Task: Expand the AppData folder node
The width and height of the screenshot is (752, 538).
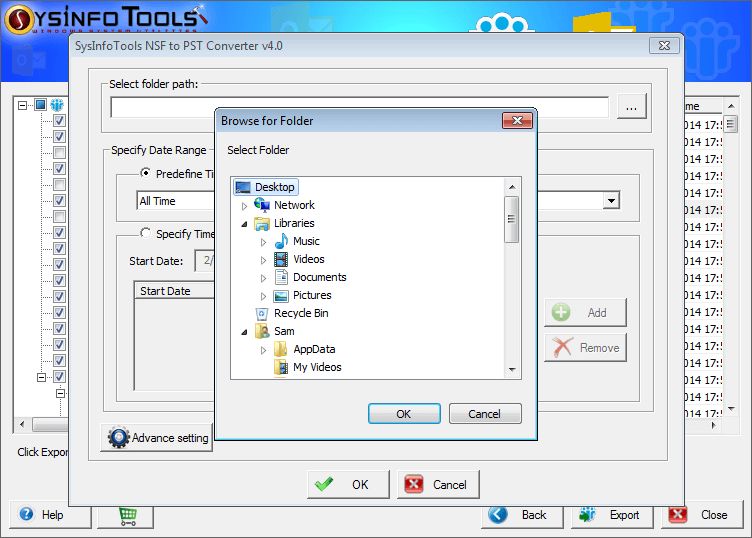Action: click(263, 350)
